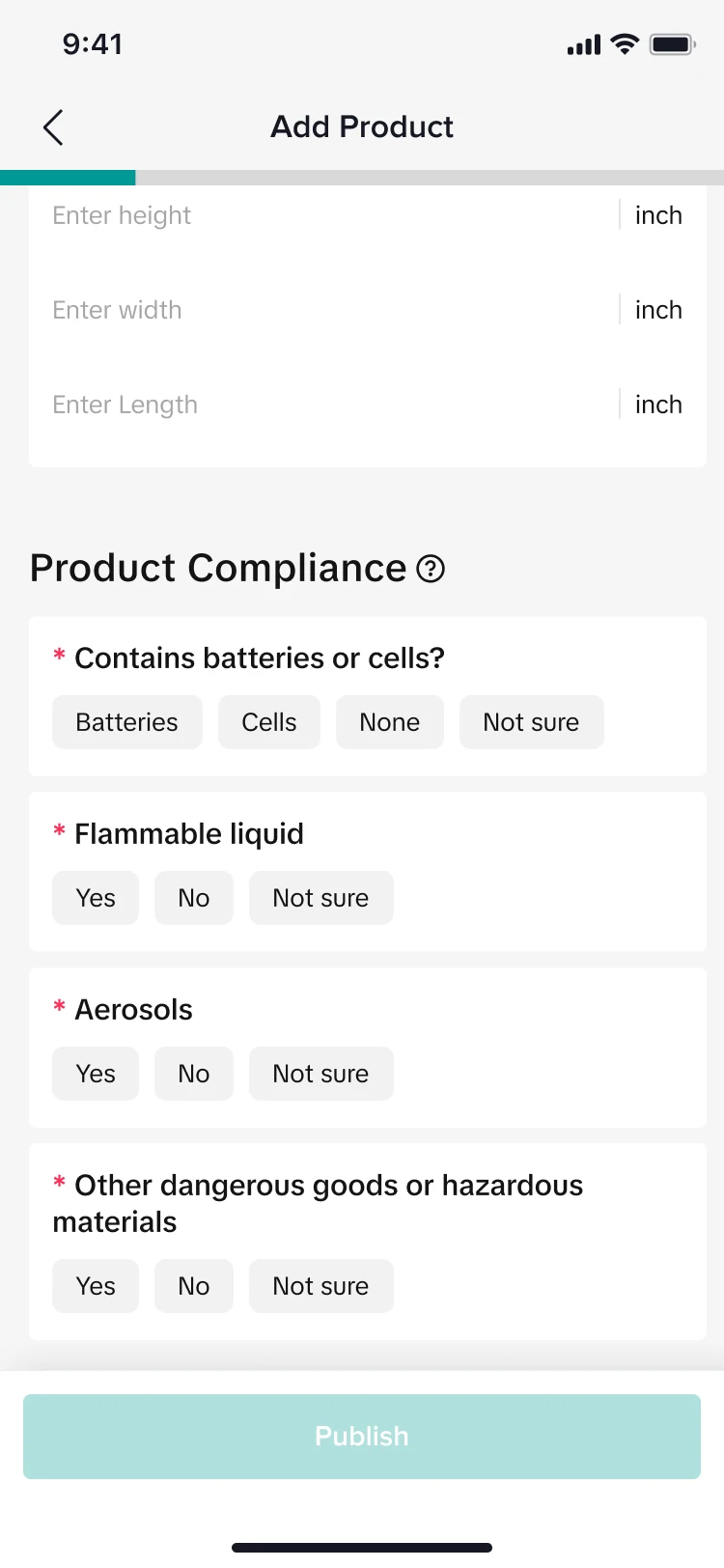Select No for Flammable liquid
The width and height of the screenshot is (724, 1568).
(194, 898)
